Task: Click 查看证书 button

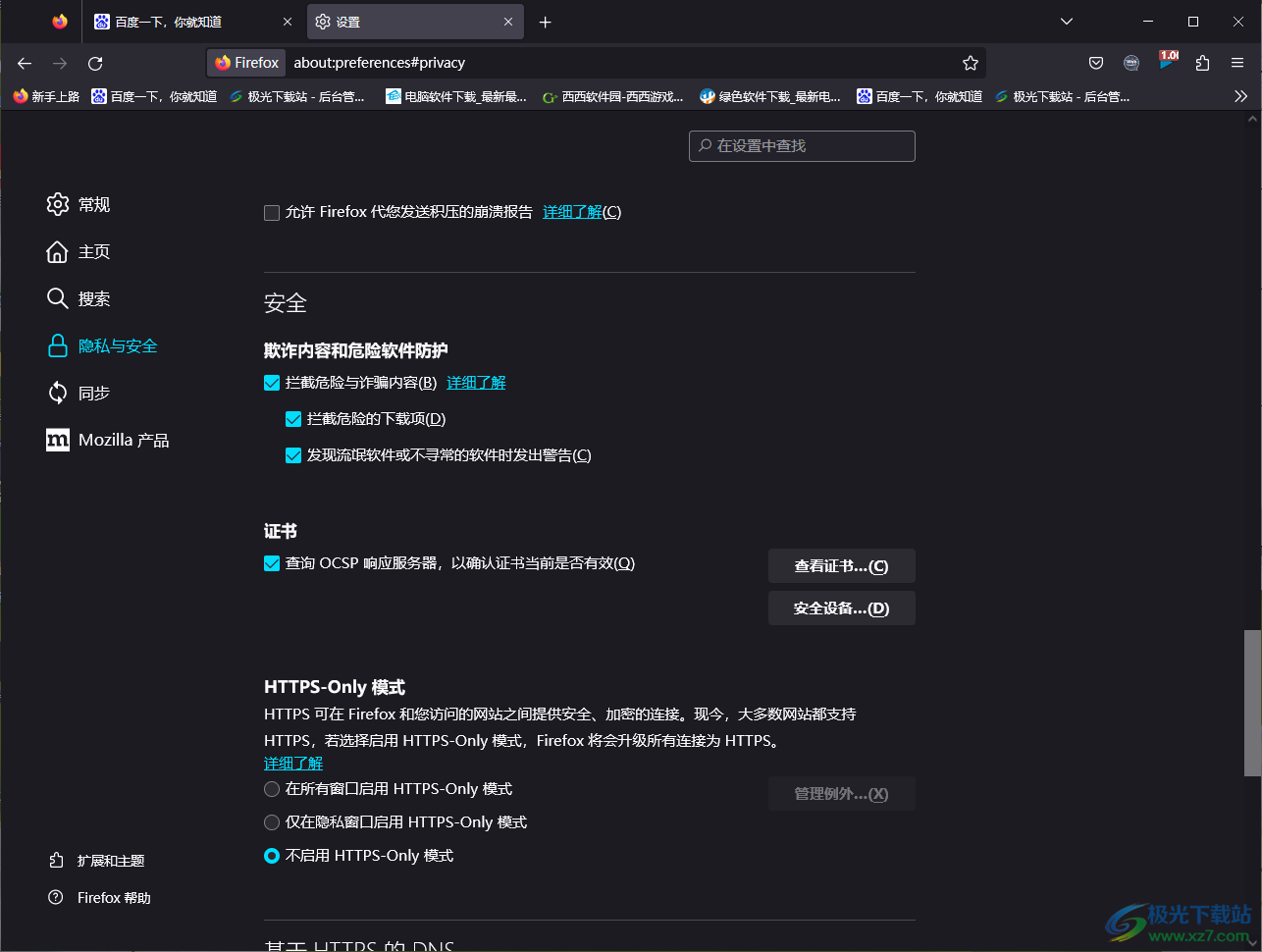Action: tap(841, 566)
